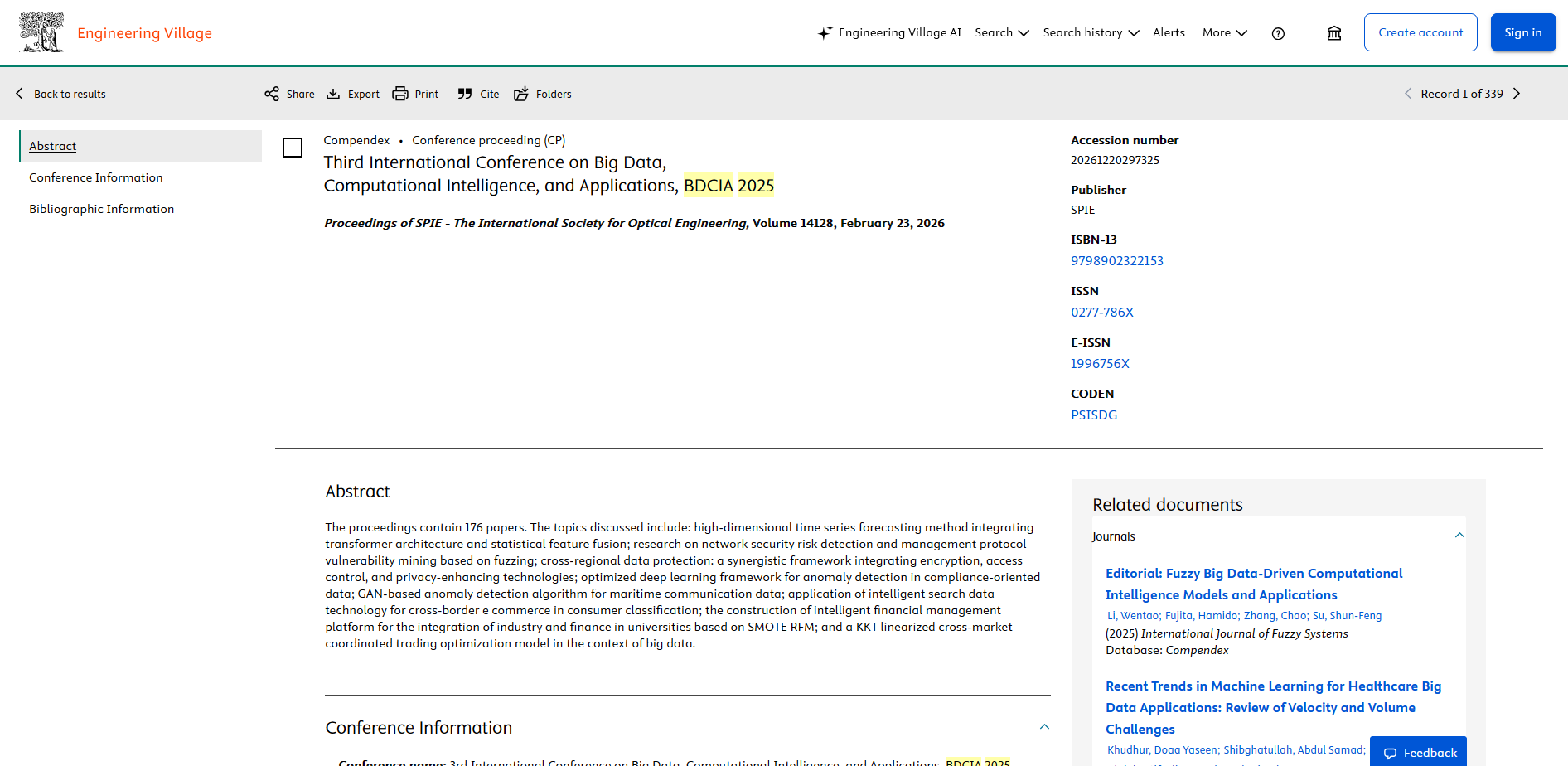Click the Export download icon

click(x=333, y=94)
